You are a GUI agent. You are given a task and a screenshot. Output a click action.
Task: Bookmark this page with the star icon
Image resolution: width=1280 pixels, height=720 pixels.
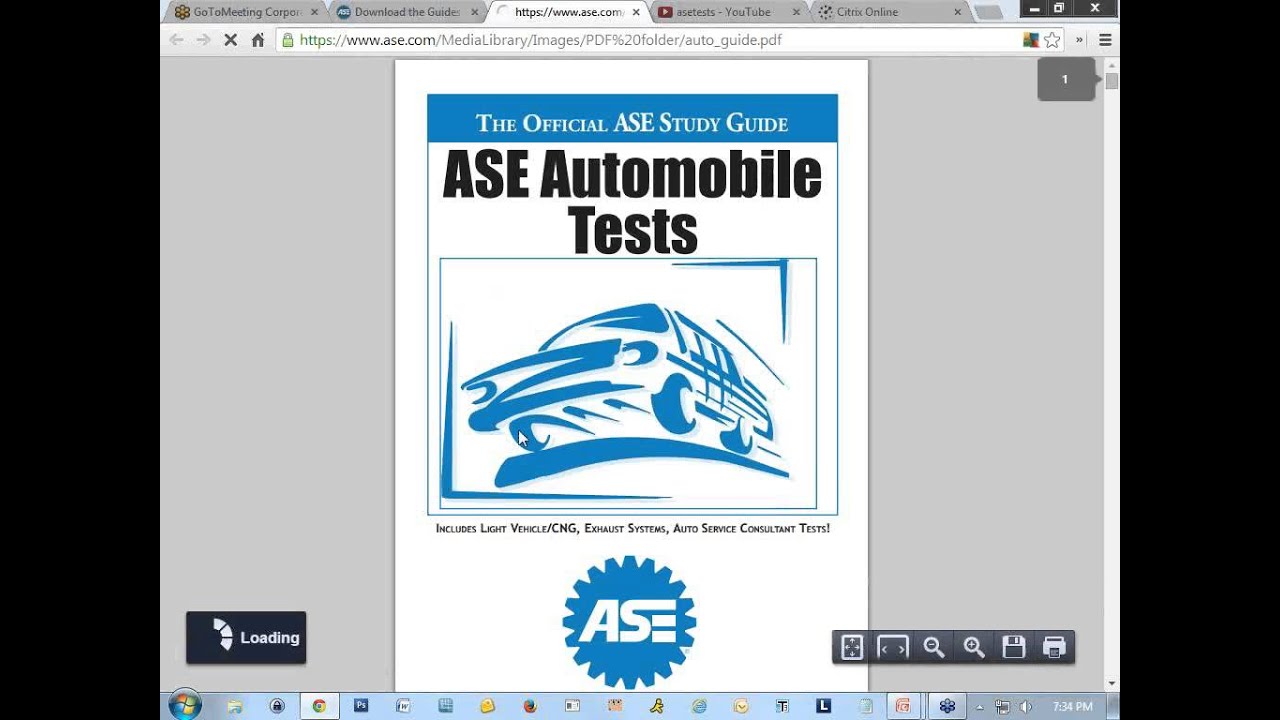(1052, 40)
